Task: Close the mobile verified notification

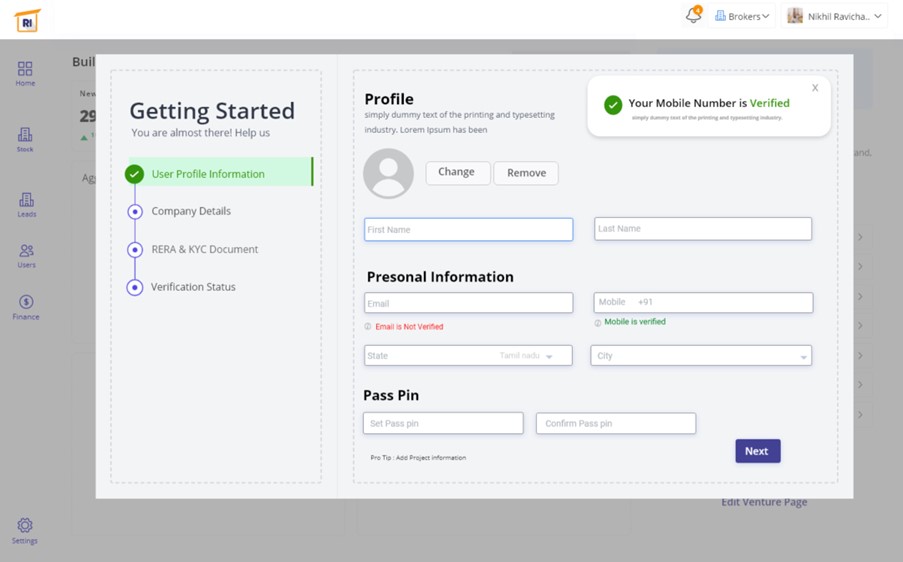Action: (x=815, y=88)
